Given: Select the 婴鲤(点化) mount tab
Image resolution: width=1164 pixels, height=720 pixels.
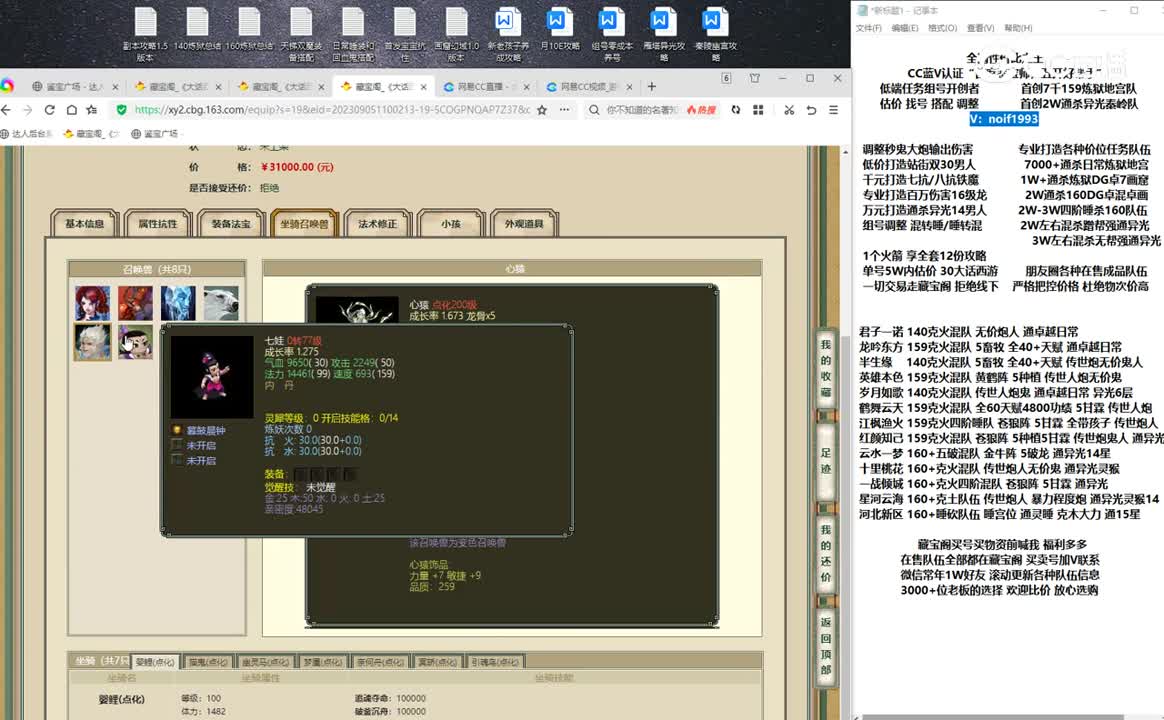Looking at the screenshot, I should [155, 661].
